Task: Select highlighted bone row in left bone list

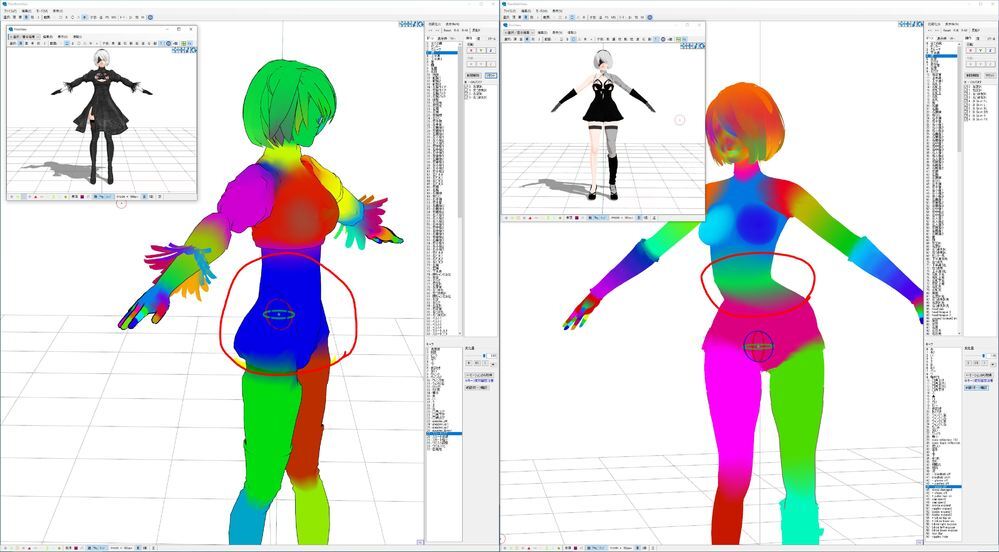Action: 442,53
